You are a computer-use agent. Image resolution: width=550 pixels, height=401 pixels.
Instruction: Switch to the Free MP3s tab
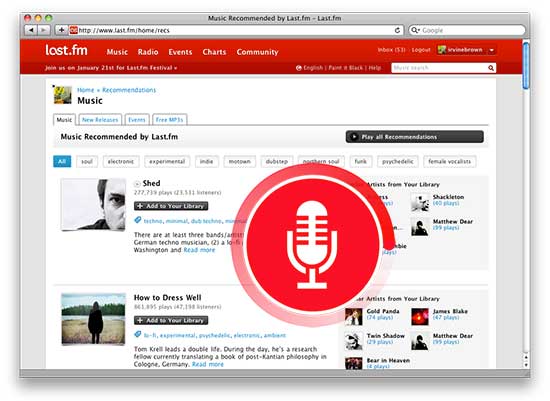pyautogui.click(x=169, y=120)
